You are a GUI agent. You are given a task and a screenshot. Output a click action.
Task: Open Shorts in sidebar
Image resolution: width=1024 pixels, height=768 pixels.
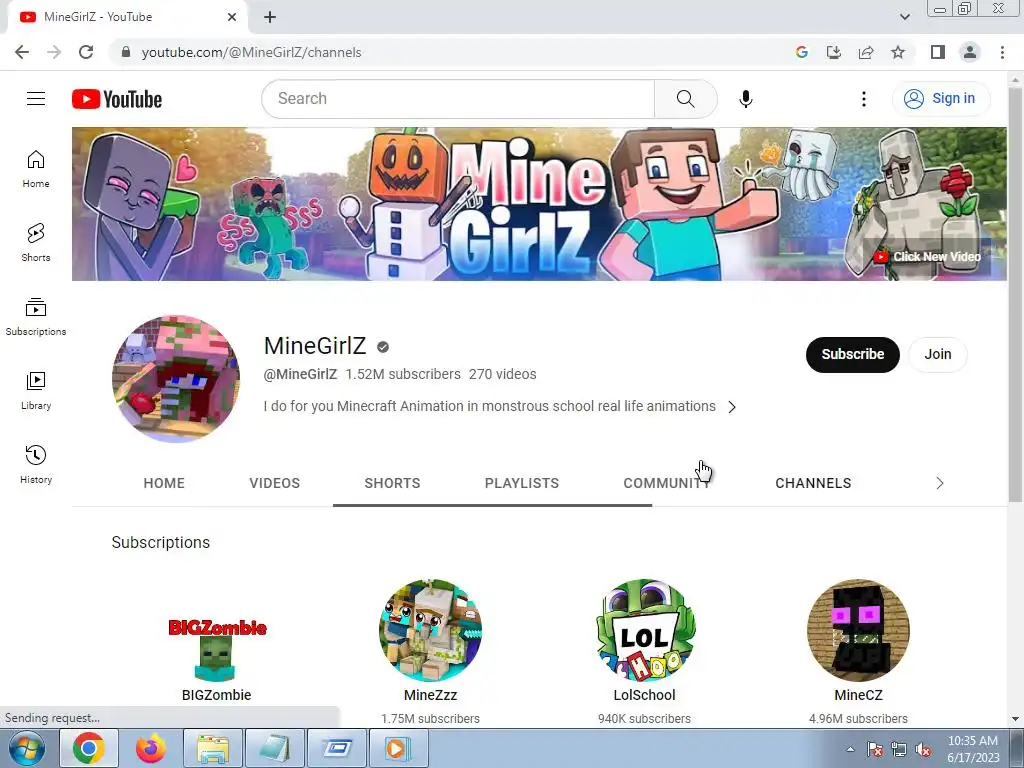coord(36,243)
